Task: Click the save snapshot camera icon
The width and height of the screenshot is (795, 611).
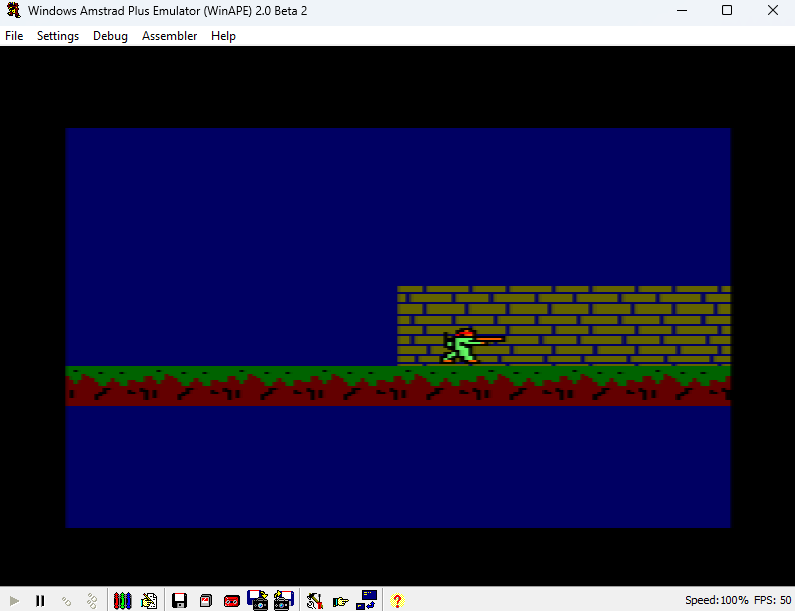Action: click(x=283, y=600)
